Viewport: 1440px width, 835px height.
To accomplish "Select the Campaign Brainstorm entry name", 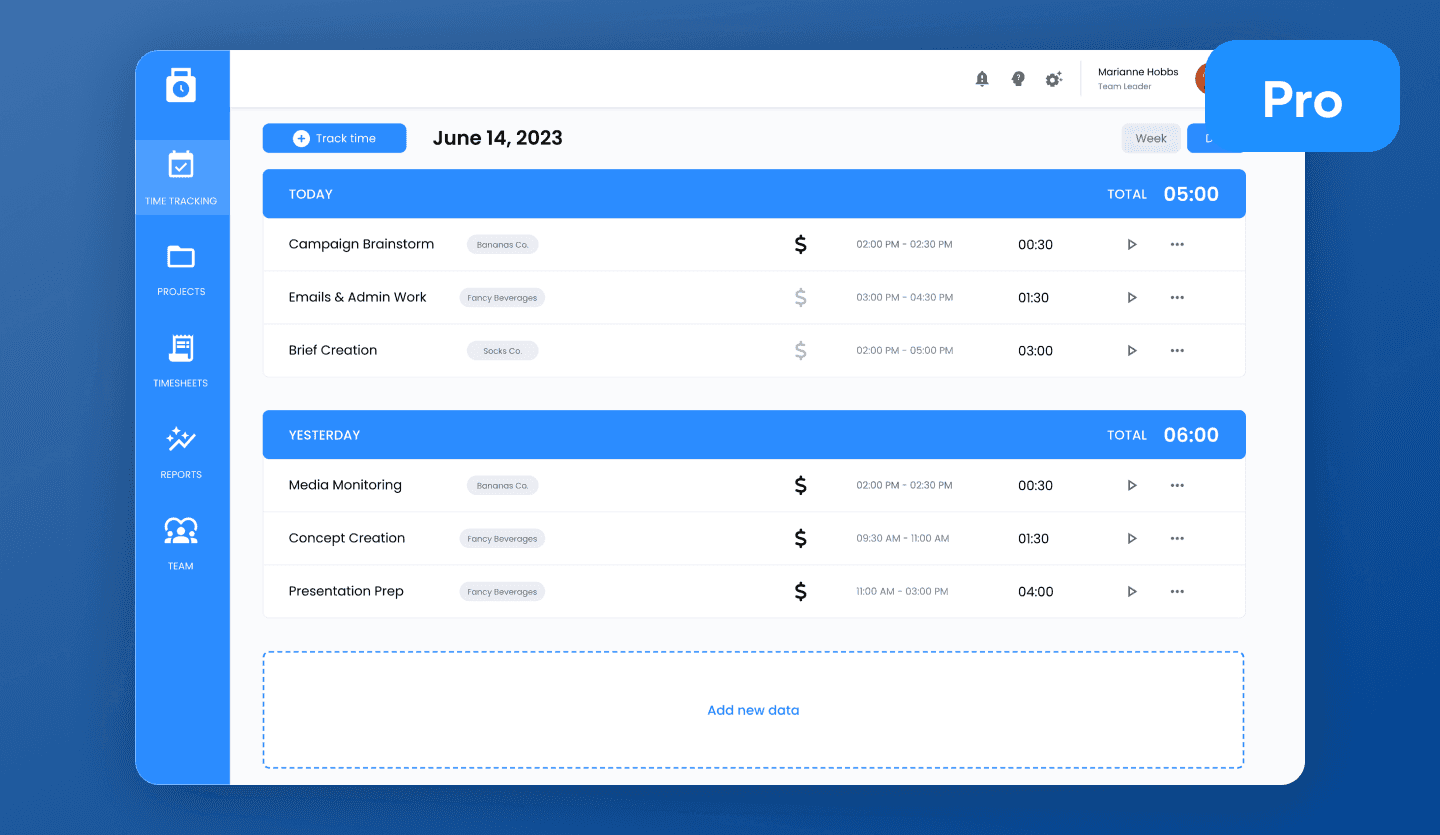I will [x=361, y=244].
